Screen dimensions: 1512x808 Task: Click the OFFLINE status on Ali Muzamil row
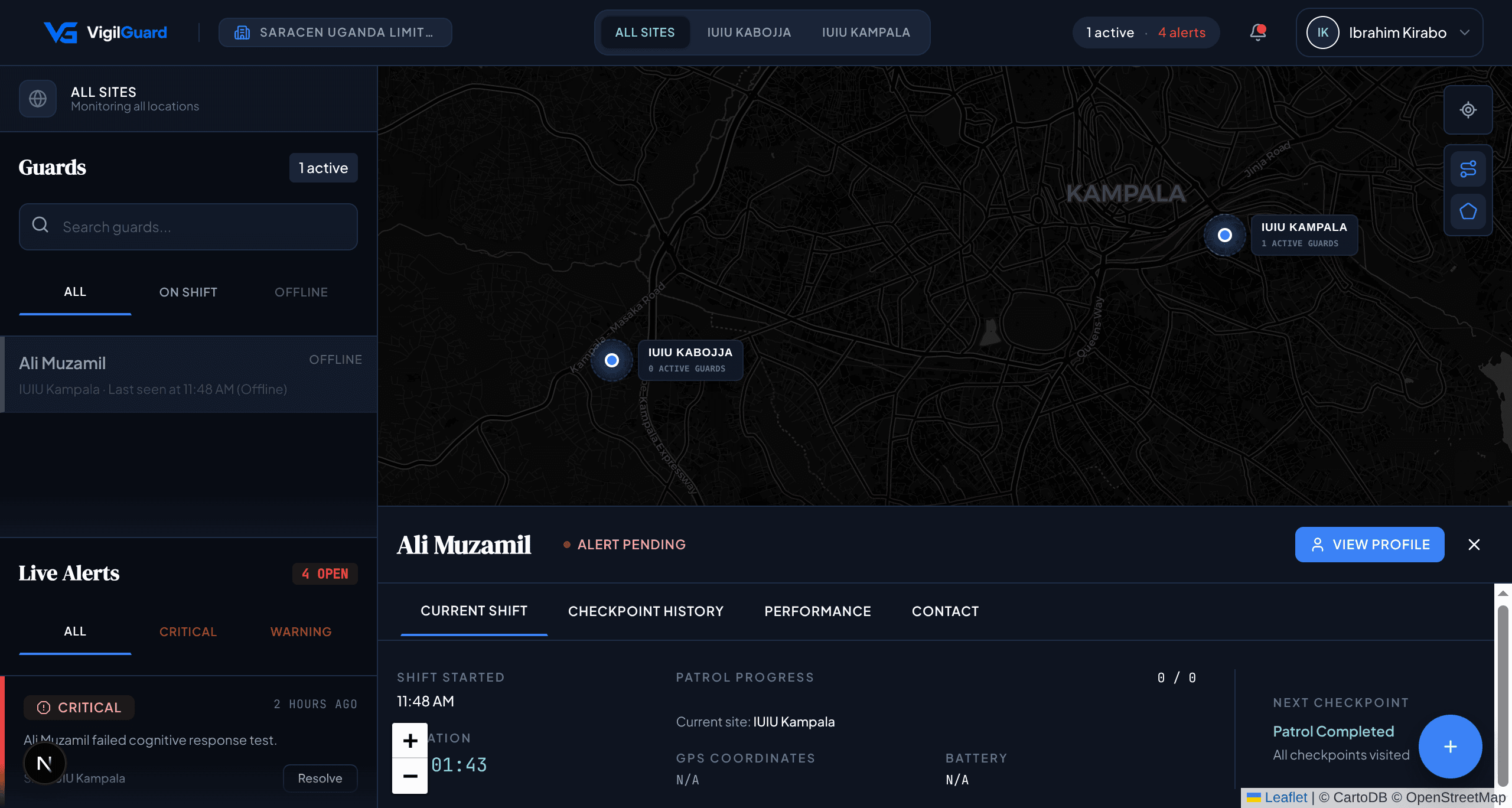pyautogui.click(x=335, y=360)
